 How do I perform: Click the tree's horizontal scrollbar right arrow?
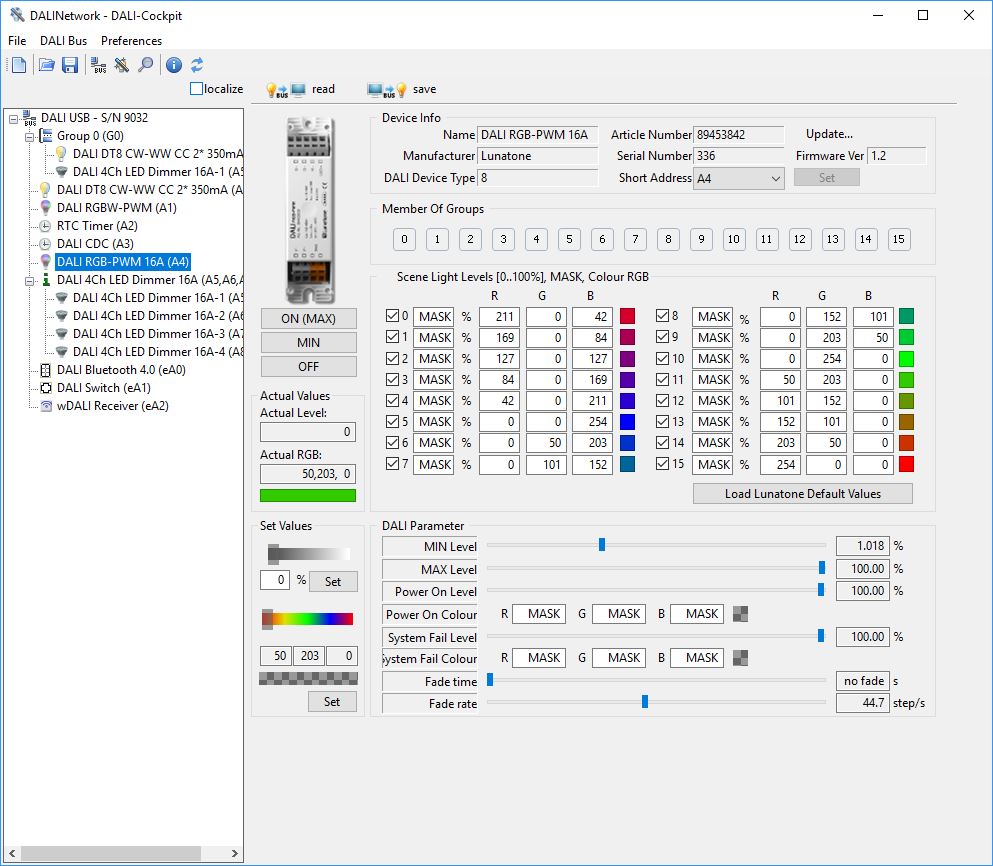234,853
